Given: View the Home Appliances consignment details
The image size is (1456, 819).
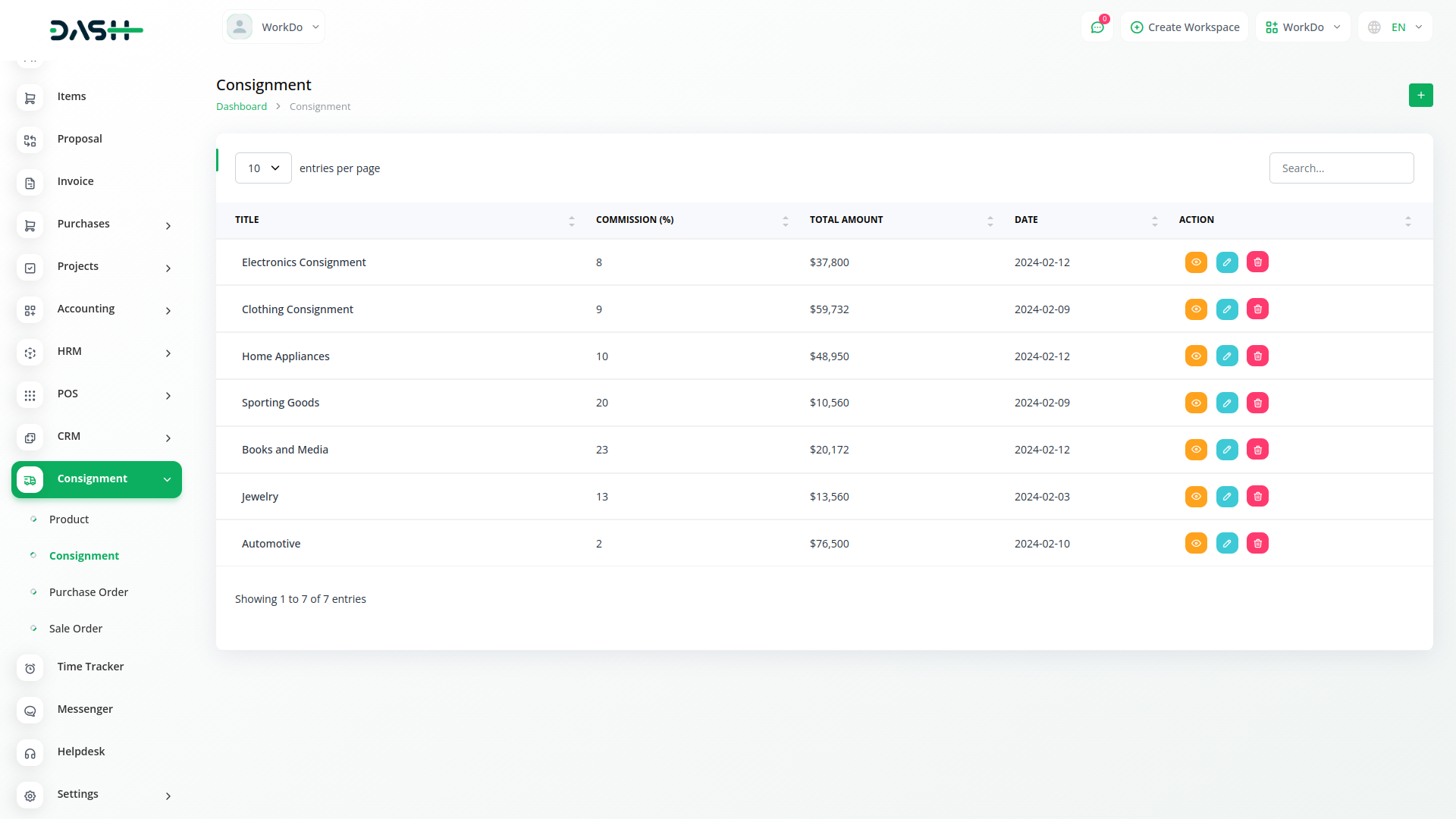Looking at the screenshot, I should [1196, 356].
